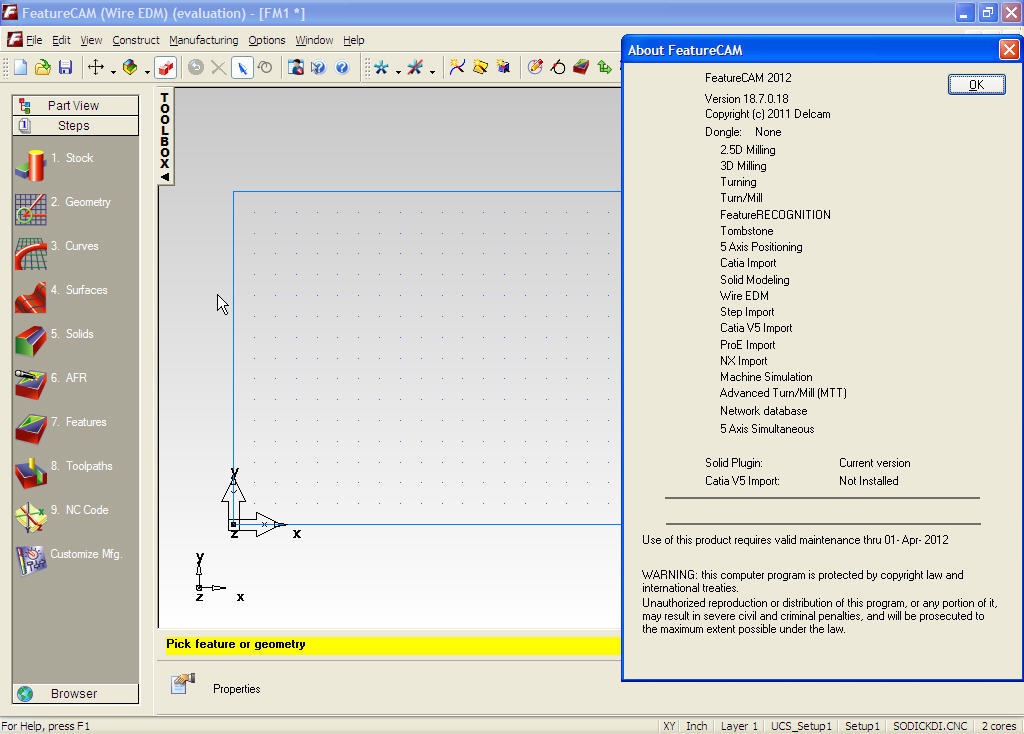The width and height of the screenshot is (1024, 734).
Task: Select the Geometry step icon
Action: coord(30,208)
